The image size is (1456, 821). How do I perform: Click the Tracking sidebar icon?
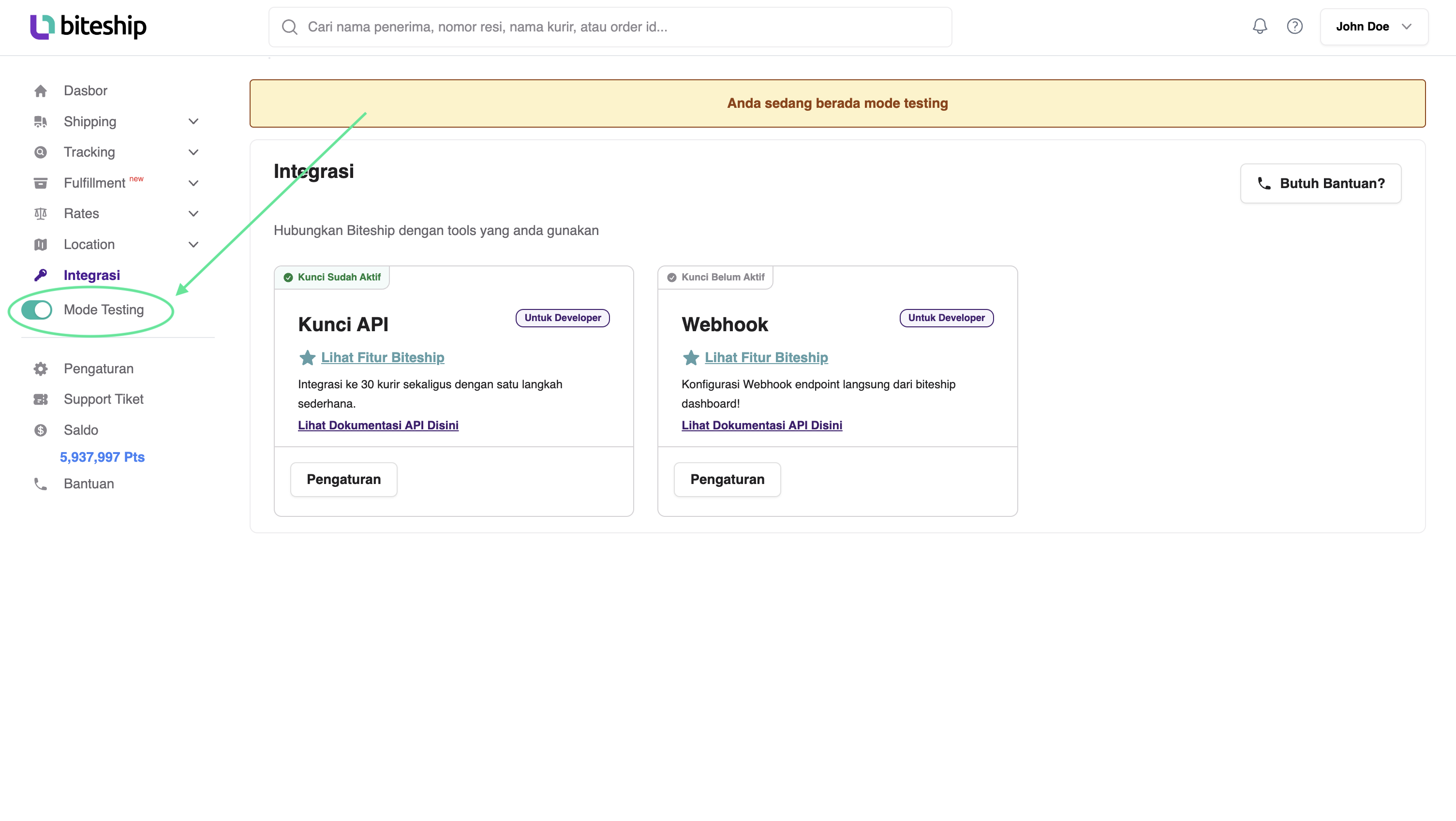click(41, 152)
